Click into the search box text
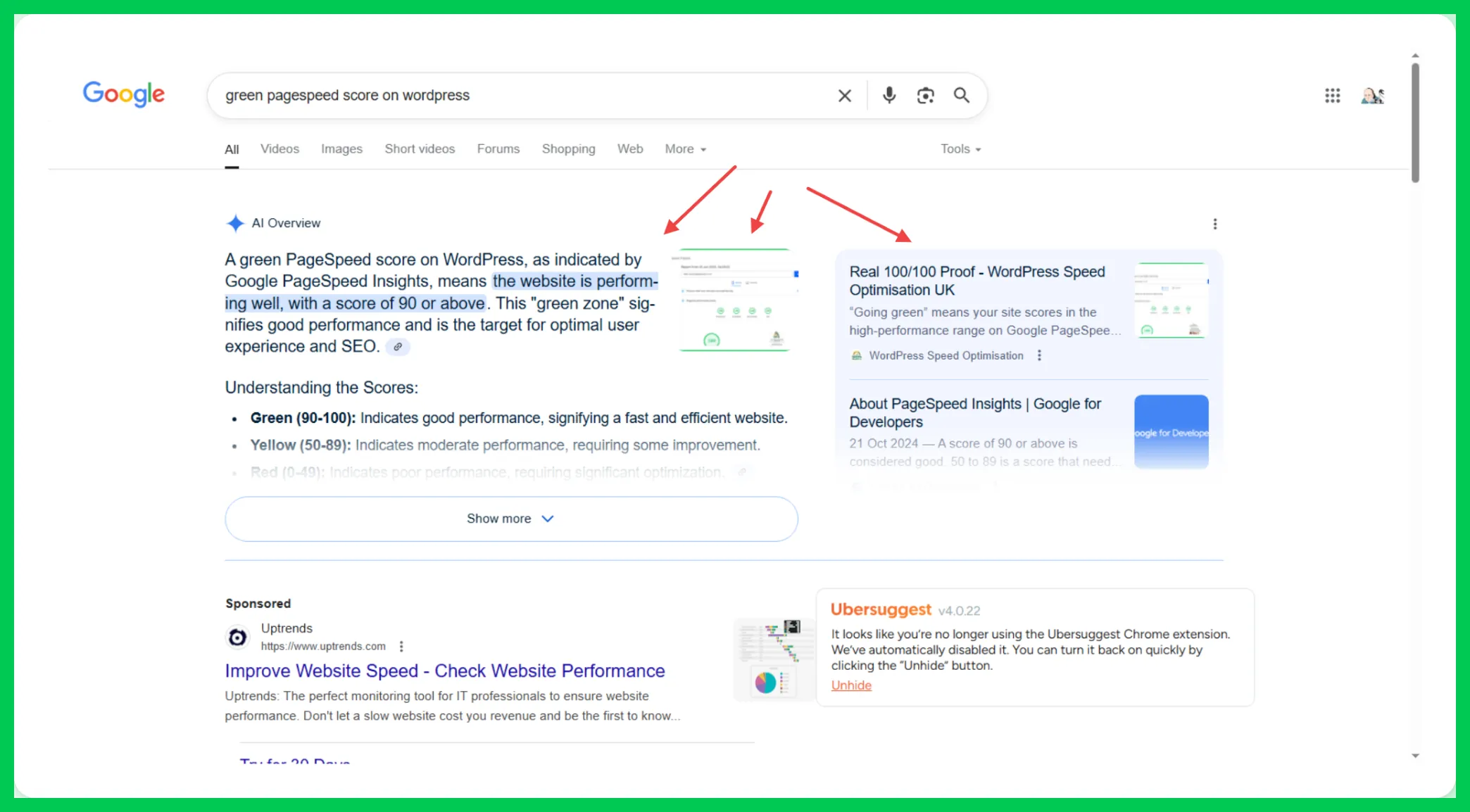This screenshot has height=812, width=1470. pos(347,95)
